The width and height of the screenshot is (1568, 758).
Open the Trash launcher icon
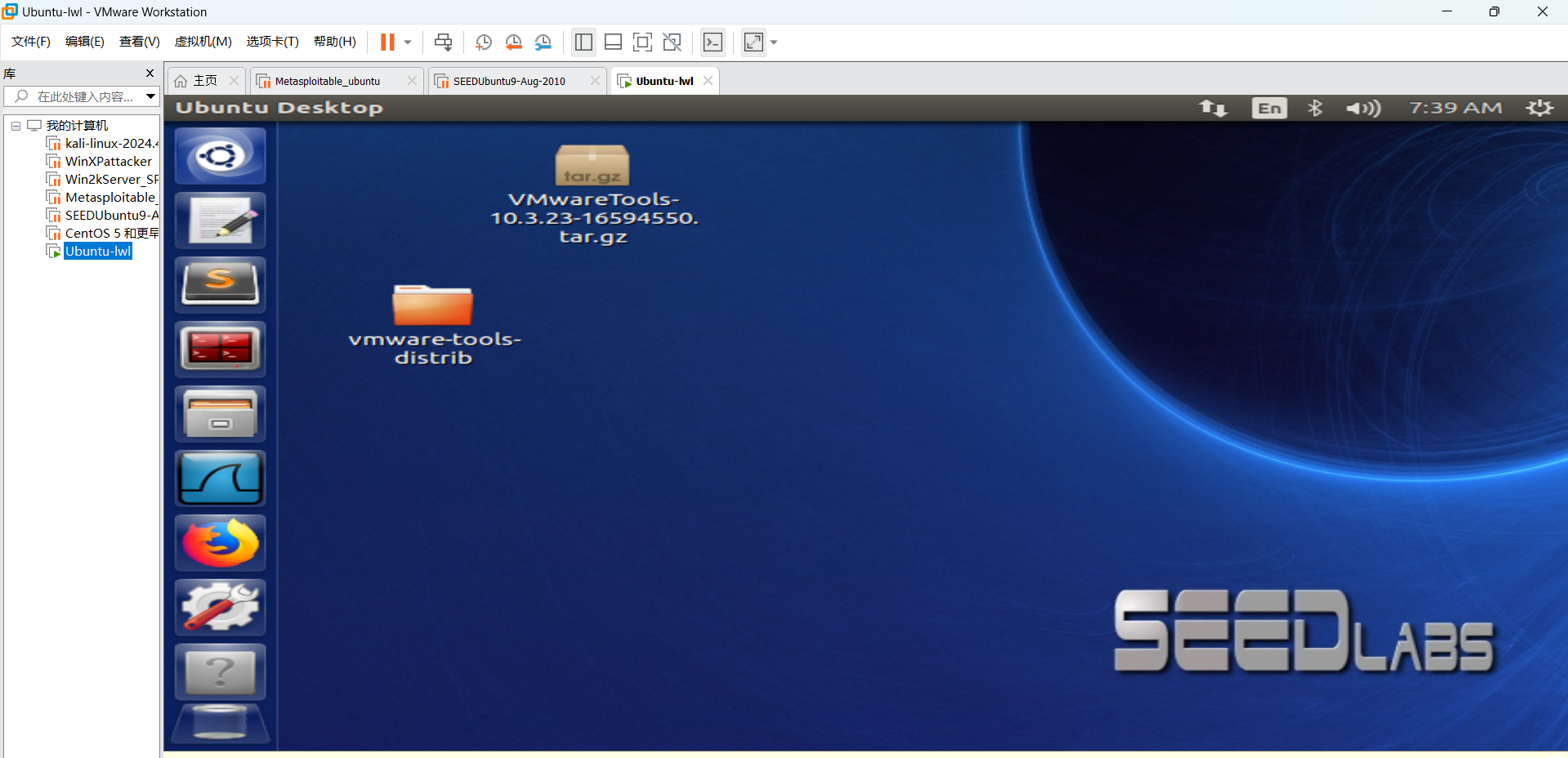point(221,725)
